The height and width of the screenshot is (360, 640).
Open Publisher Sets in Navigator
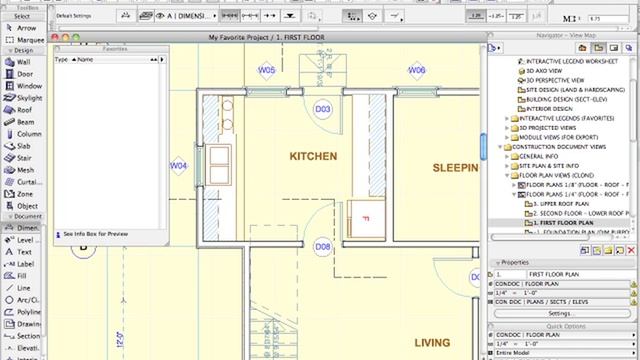pyautogui.click(x=629, y=48)
